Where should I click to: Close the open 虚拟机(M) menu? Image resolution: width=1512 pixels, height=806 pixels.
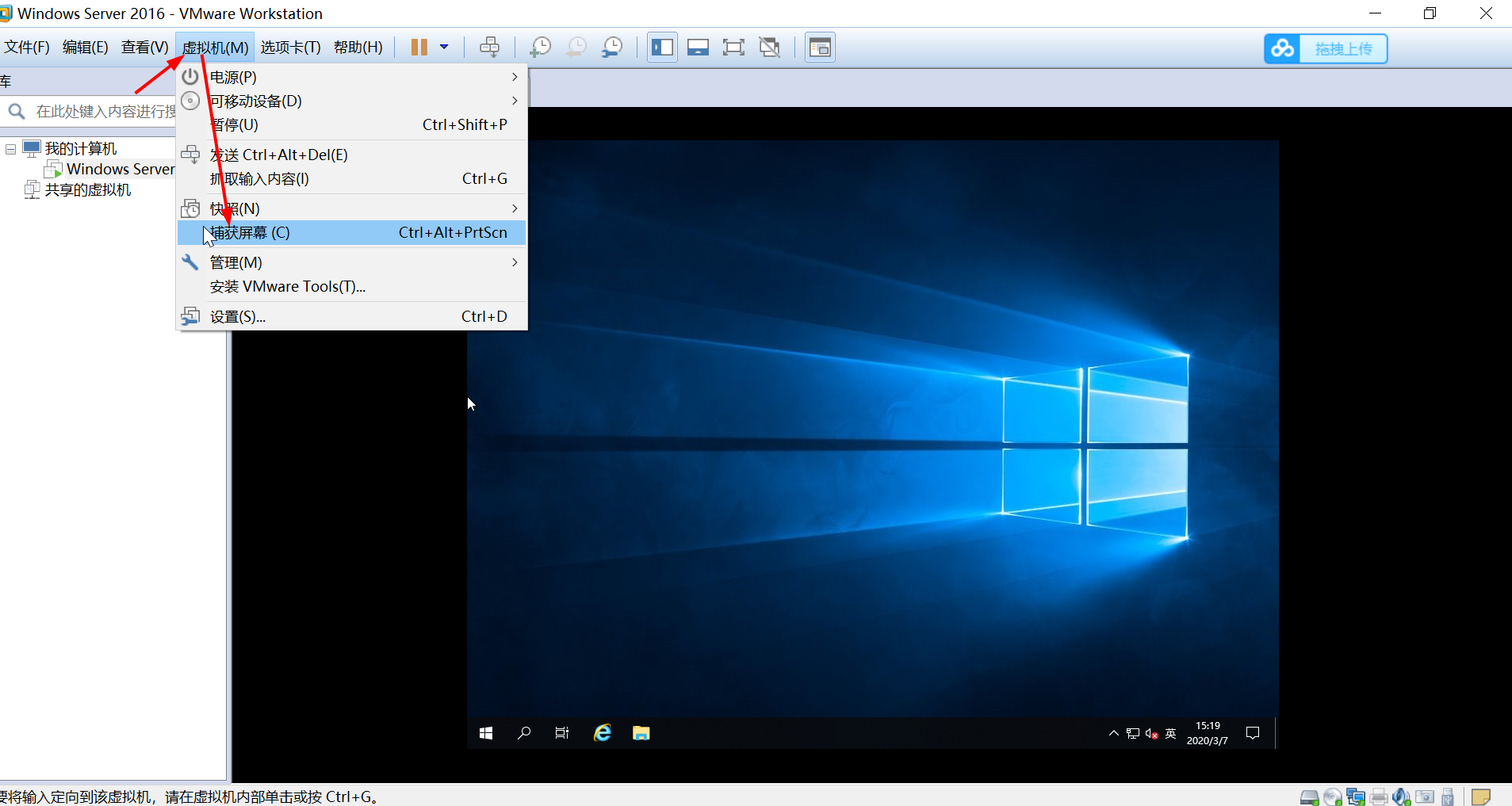[215, 48]
